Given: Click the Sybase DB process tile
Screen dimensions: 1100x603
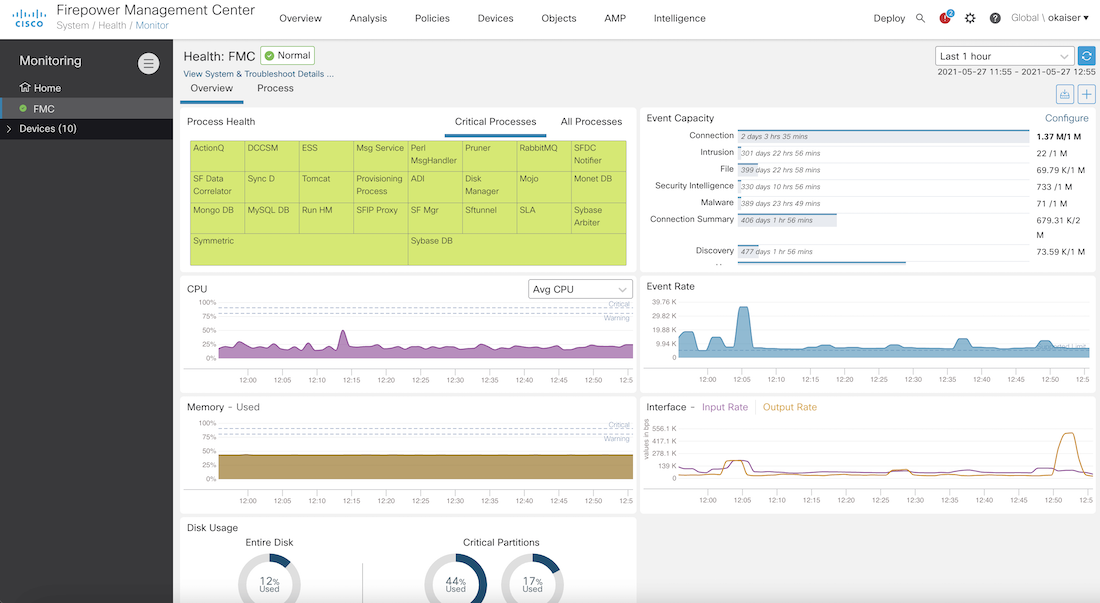Looking at the screenshot, I should (517, 250).
